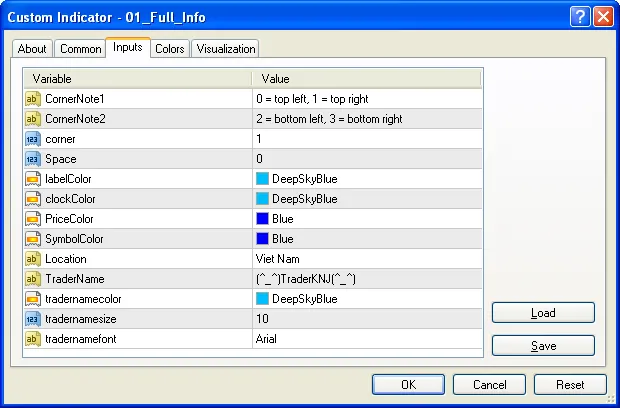
Task: Select the color icon beside labelColor
Action: point(32,179)
